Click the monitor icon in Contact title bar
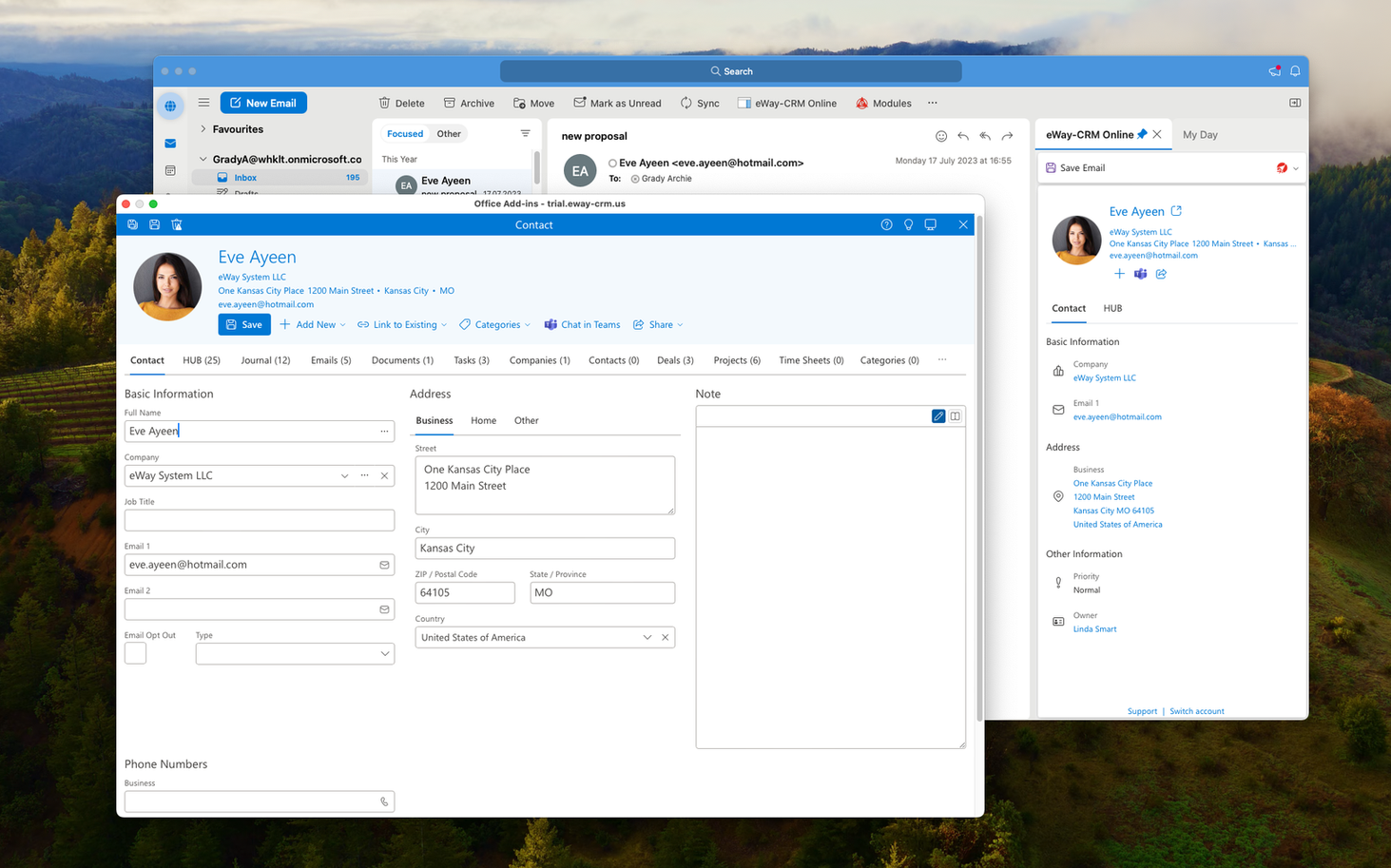Screen dimensions: 1391x868 pyautogui.click(x=931, y=225)
